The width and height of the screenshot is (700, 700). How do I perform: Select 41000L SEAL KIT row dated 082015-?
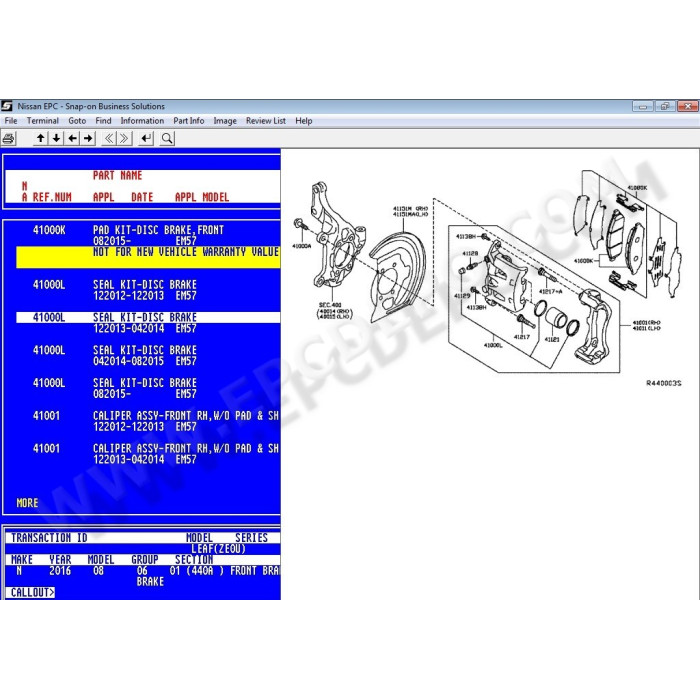(x=148, y=388)
